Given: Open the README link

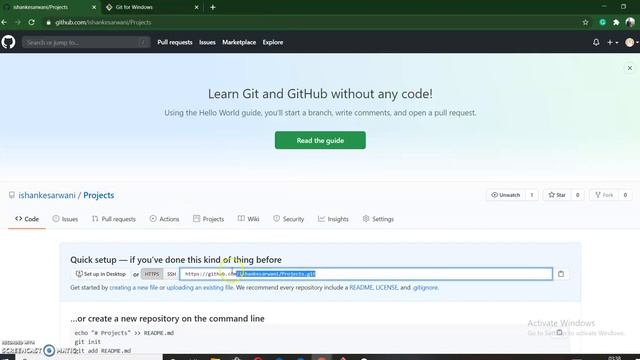Looking at the screenshot, I should point(361,288).
